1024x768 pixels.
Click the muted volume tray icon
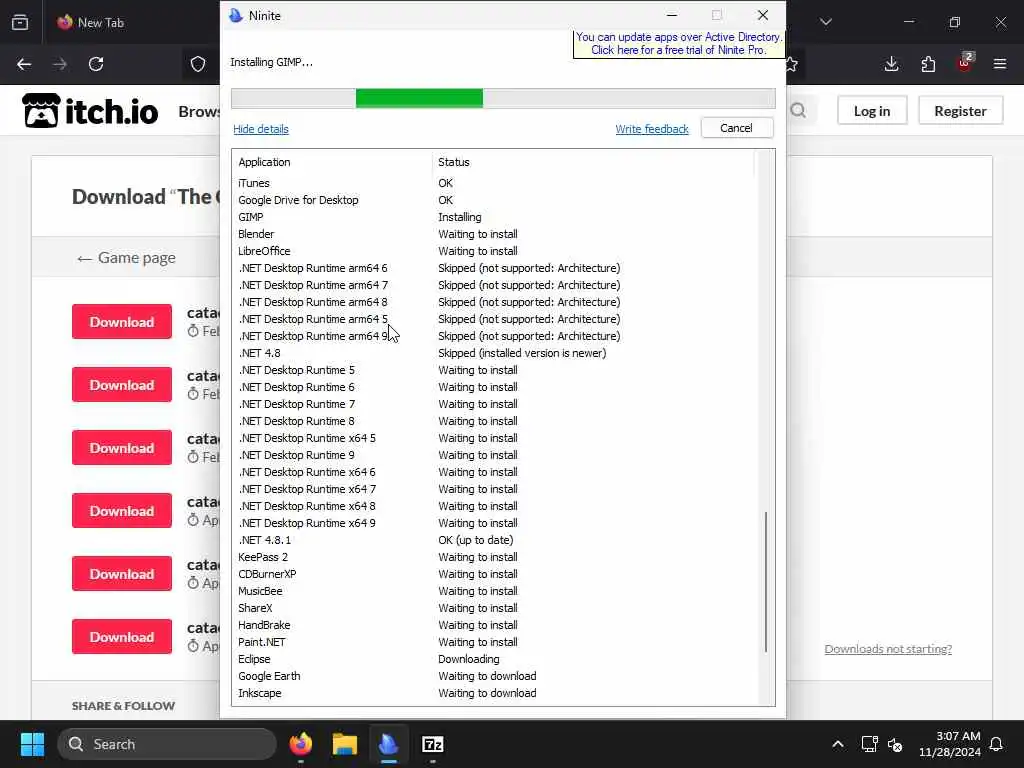895,744
